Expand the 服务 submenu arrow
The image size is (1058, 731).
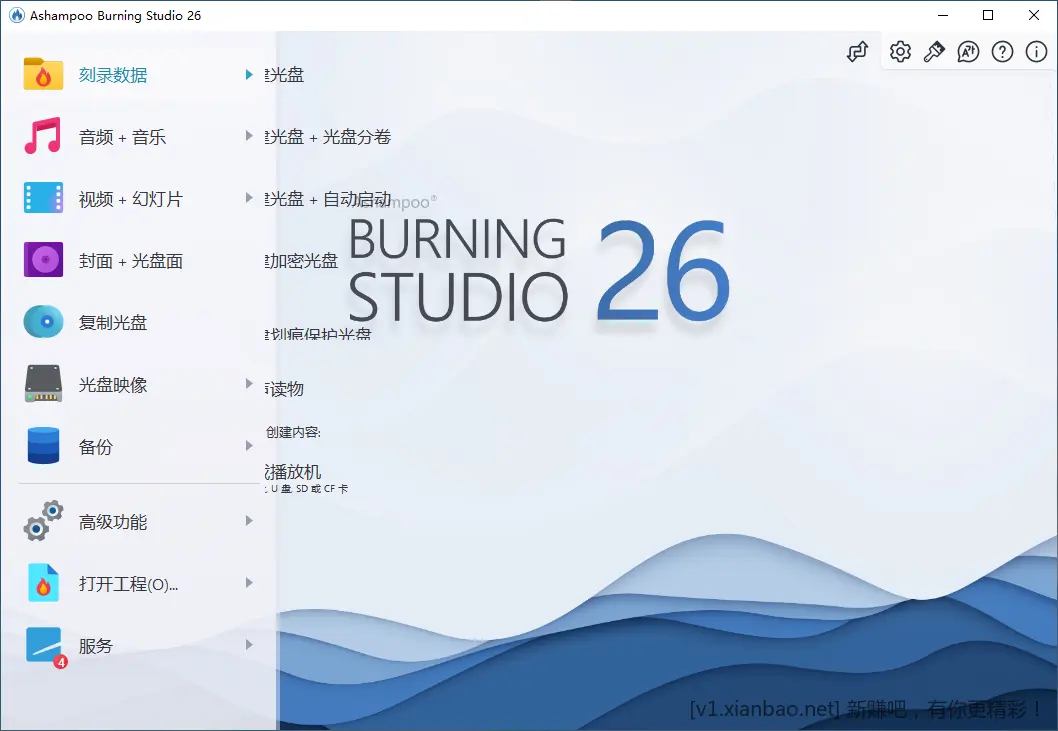pyautogui.click(x=249, y=645)
